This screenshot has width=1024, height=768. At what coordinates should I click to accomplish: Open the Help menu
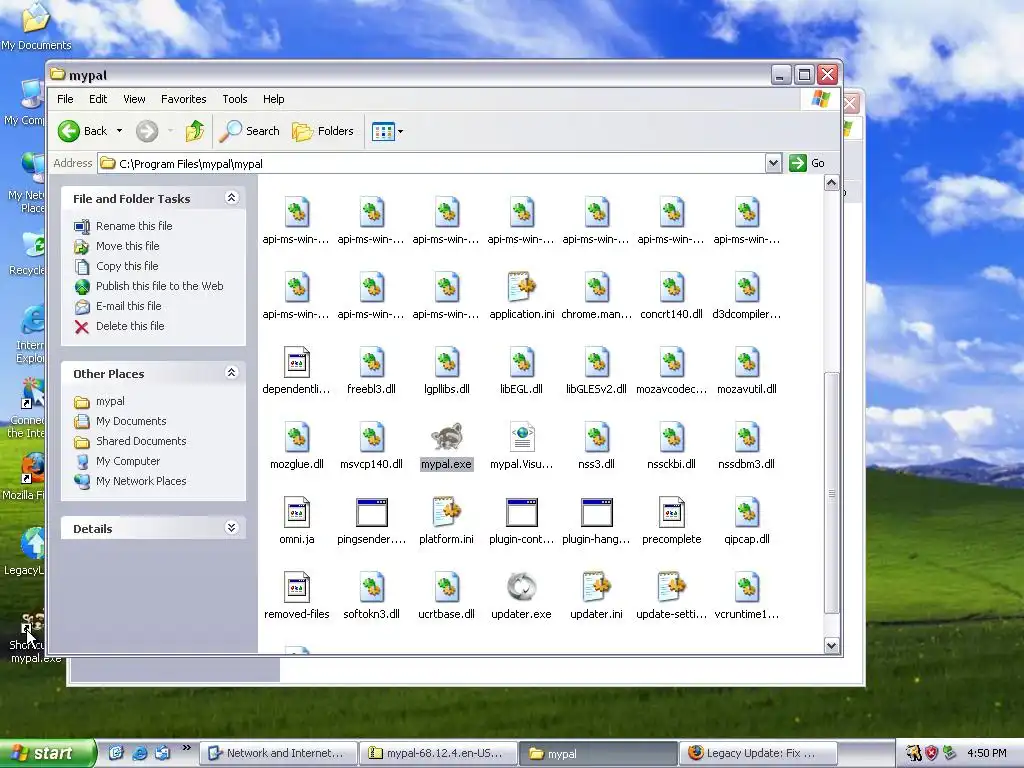point(274,99)
